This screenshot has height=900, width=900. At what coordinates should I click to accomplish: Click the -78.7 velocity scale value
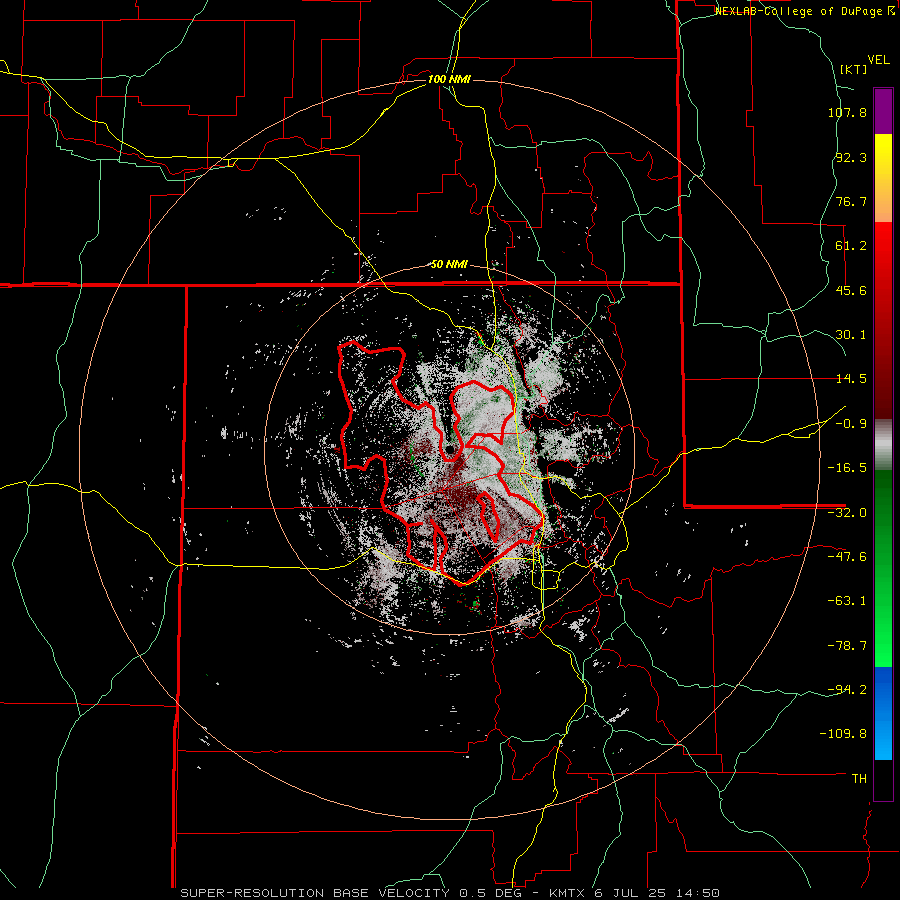point(847,646)
